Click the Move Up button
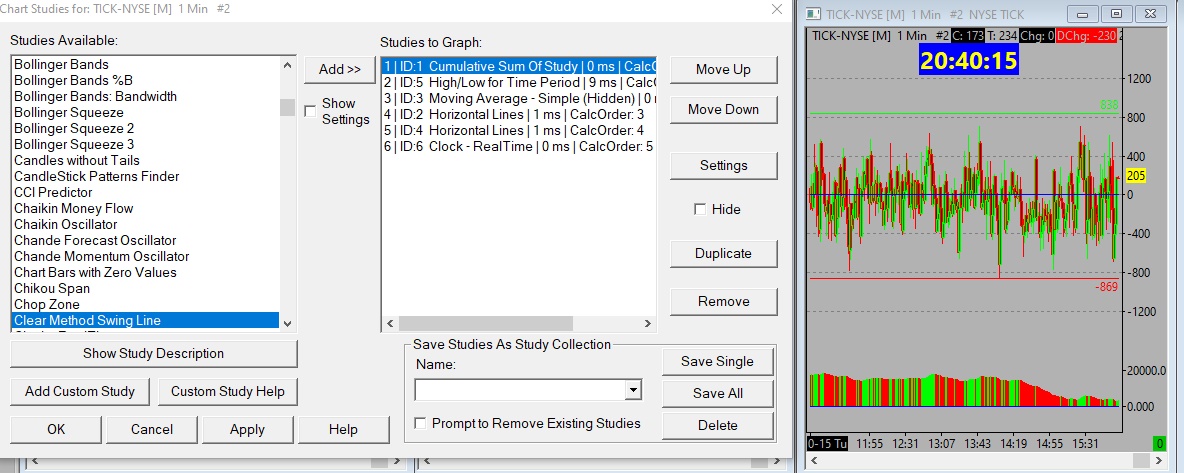Screen dimensions: 1184x473 [723, 70]
